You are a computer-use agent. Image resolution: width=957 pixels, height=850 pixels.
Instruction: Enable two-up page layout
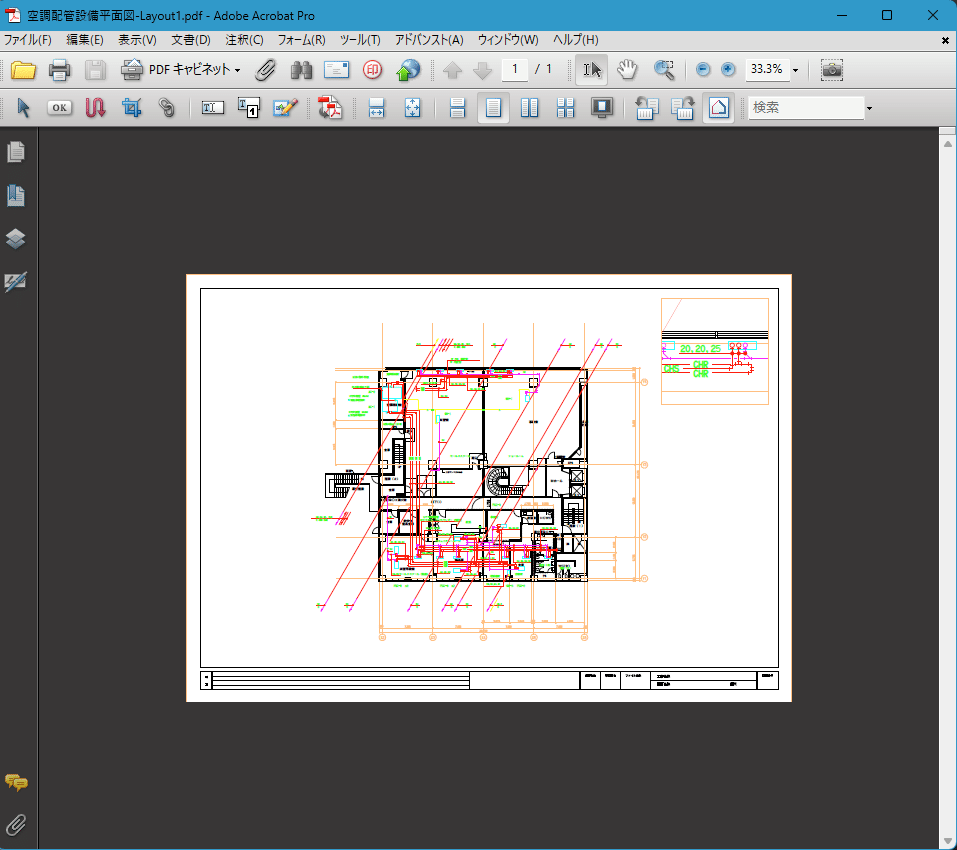[529, 107]
